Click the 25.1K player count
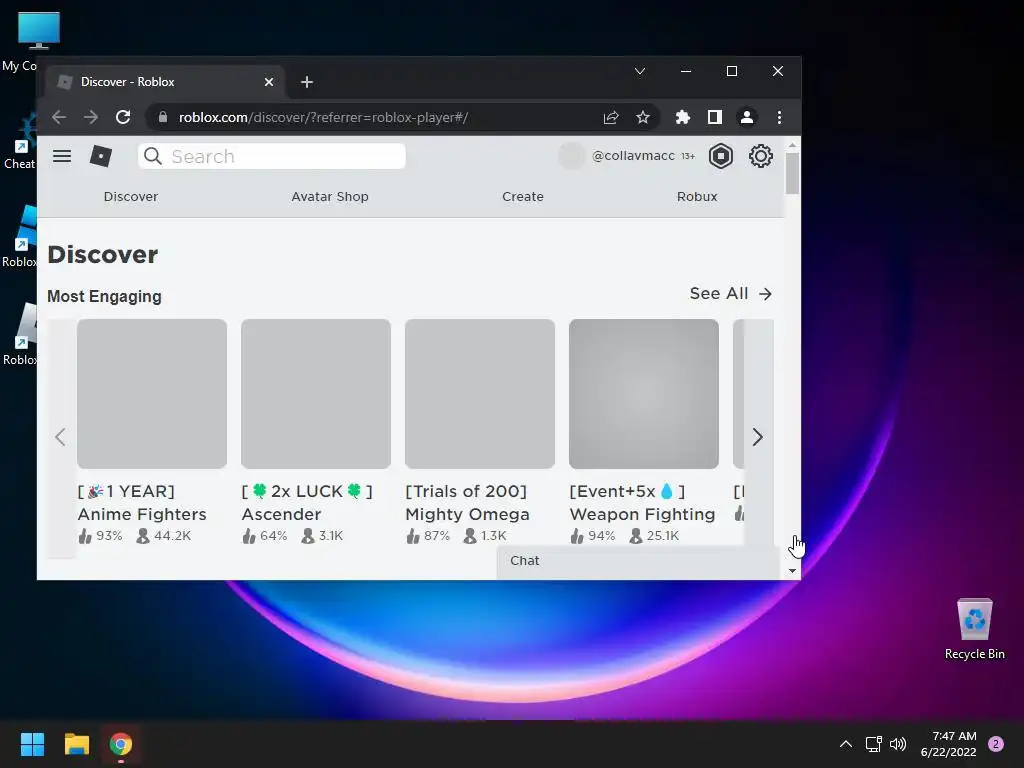Image resolution: width=1024 pixels, height=768 pixels. click(x=654, y=536)
